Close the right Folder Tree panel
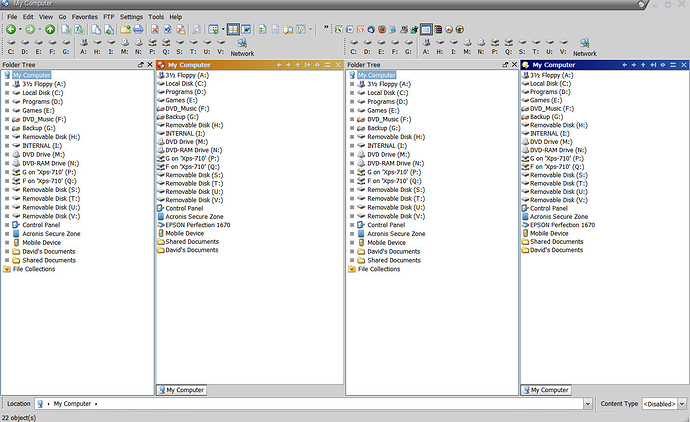 [513, 65]
